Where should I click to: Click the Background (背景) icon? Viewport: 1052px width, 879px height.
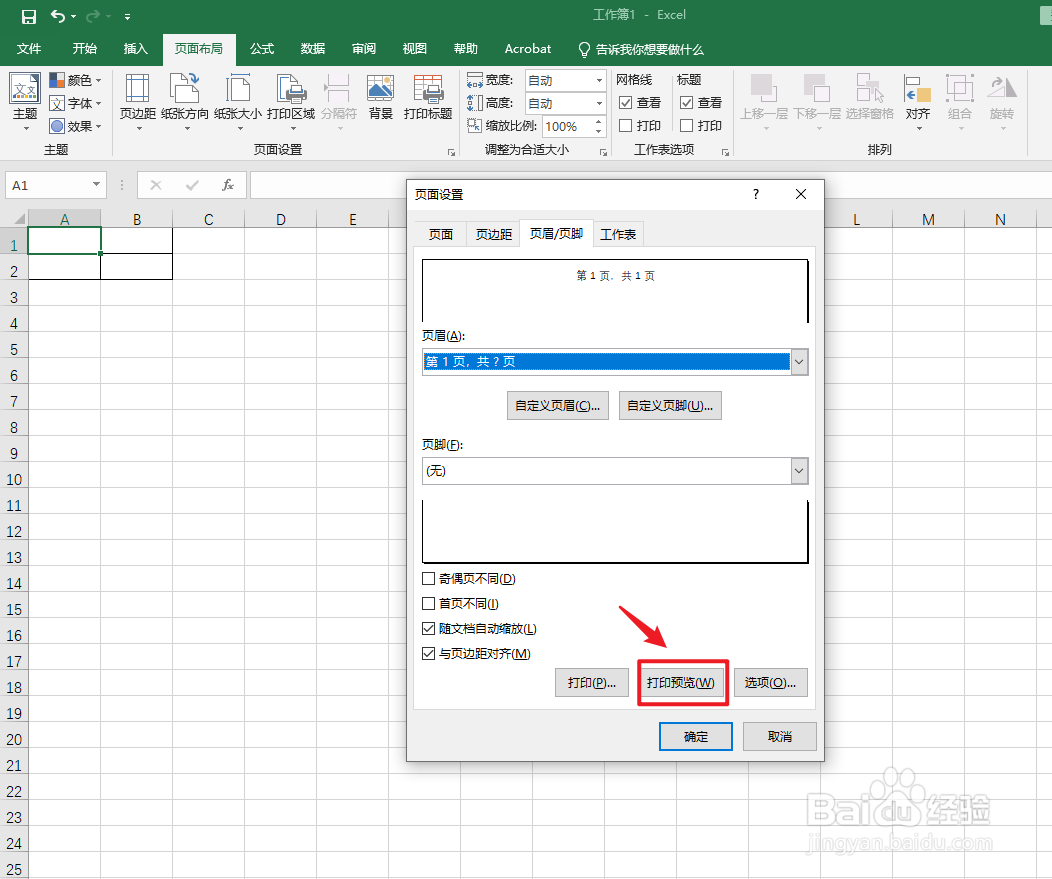tap(380, 89)
